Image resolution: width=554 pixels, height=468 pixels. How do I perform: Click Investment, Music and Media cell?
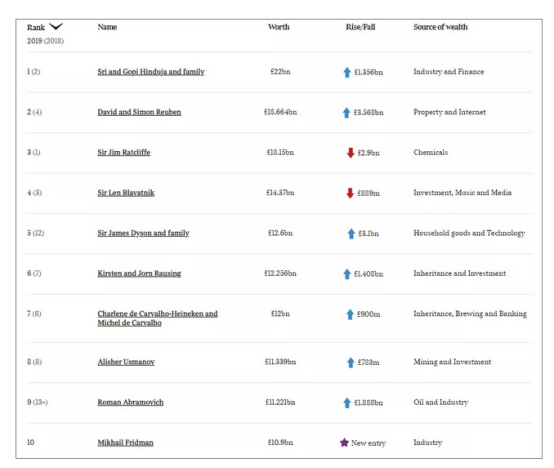pos(462,192)
